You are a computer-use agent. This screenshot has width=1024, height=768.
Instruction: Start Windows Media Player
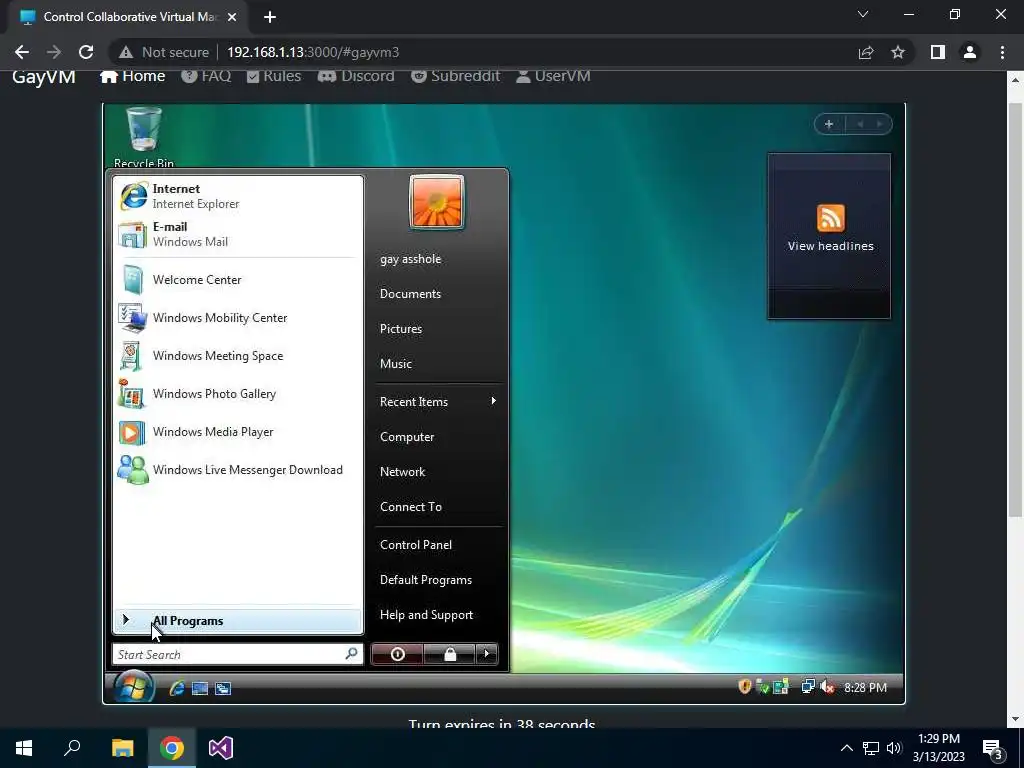pos(238,432)
